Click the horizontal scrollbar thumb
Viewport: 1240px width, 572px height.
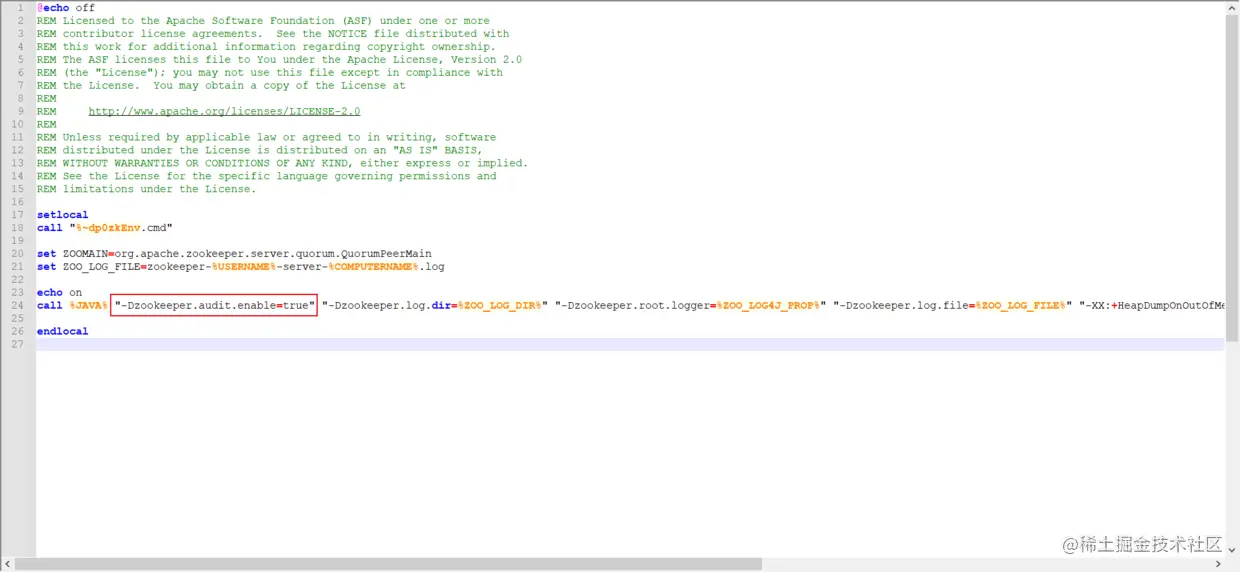tap(388, 564)
